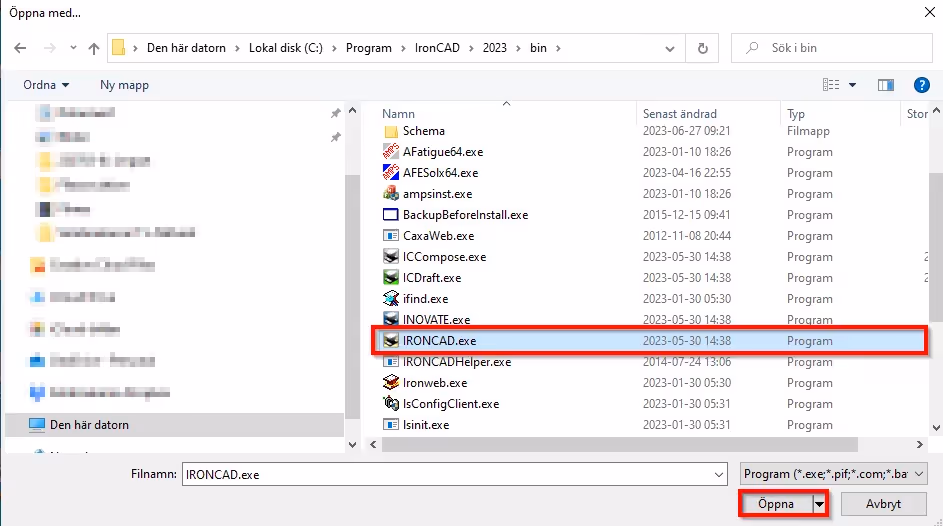Click the Öppna button

[x=776, y=504]
